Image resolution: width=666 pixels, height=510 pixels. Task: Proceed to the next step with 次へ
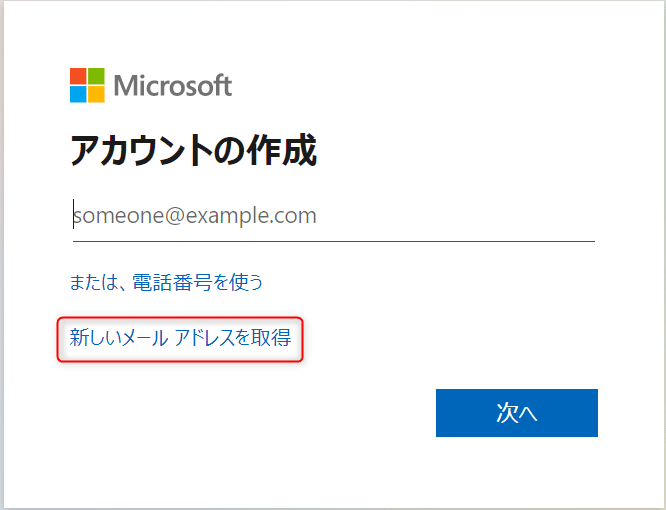click(516, 413)
